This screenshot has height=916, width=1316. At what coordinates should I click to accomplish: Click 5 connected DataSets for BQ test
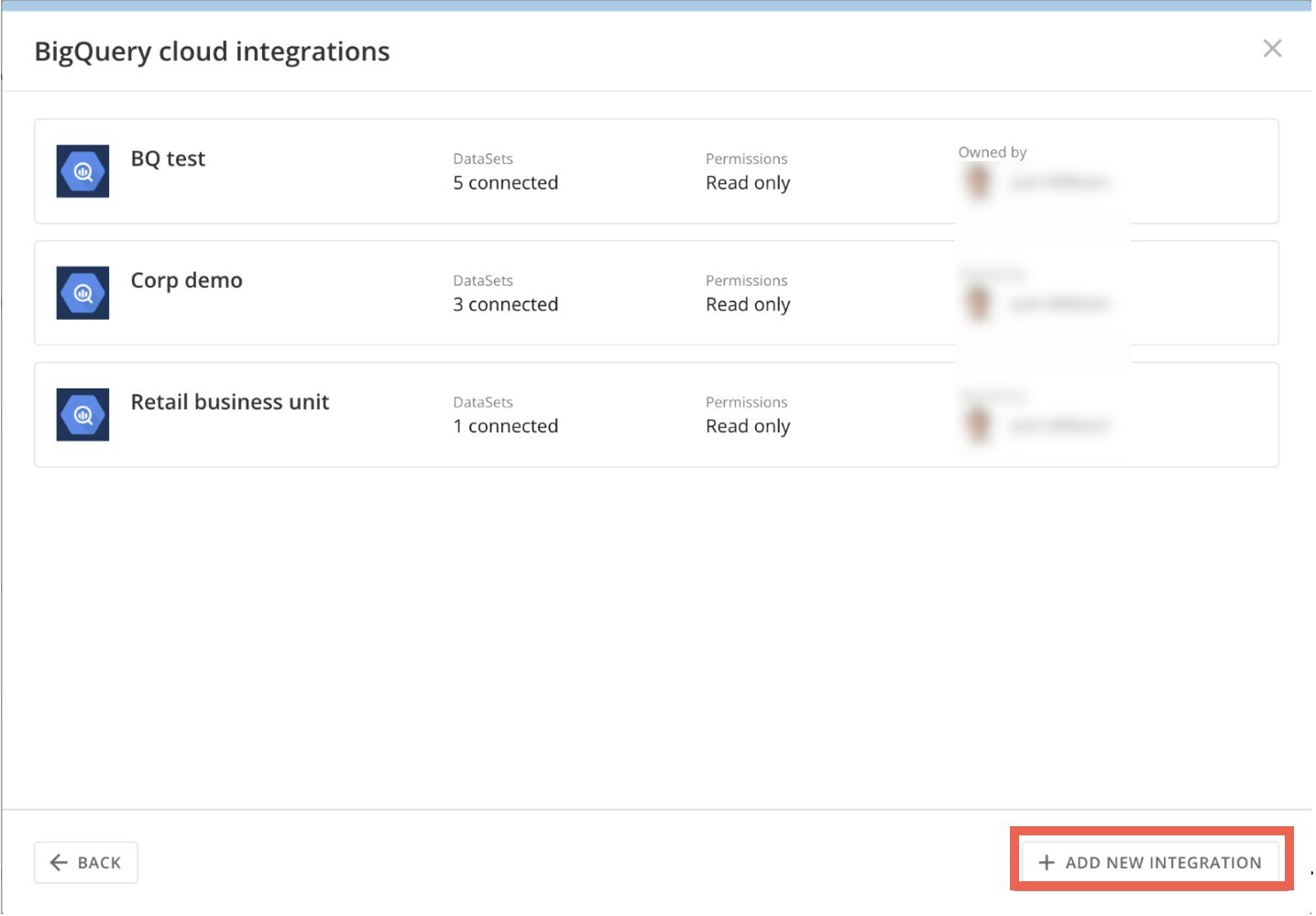(505, 182)
